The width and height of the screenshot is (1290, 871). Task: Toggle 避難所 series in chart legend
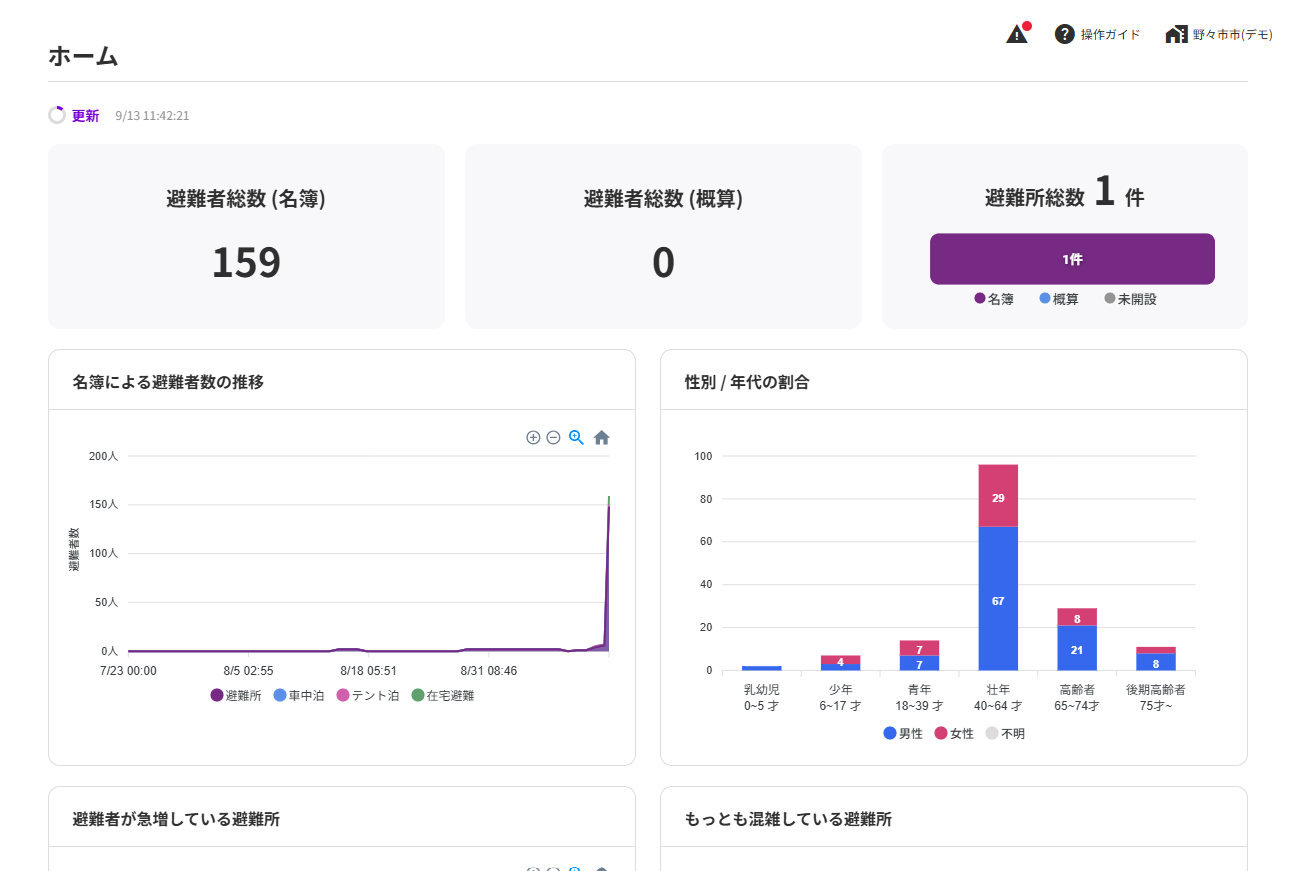pyautogui.click(x=236, y=695)
